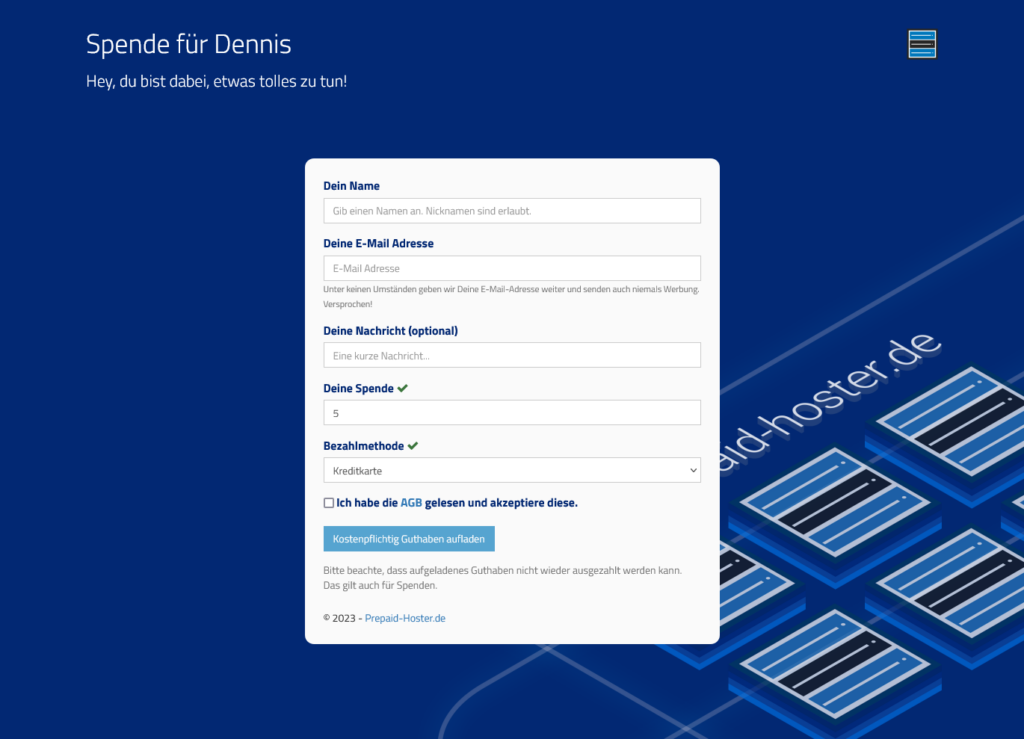This screenshot has width=1024, height=739.
Task: Click the 'Deine Spende' amount field
Action: [x=512, y=413]
